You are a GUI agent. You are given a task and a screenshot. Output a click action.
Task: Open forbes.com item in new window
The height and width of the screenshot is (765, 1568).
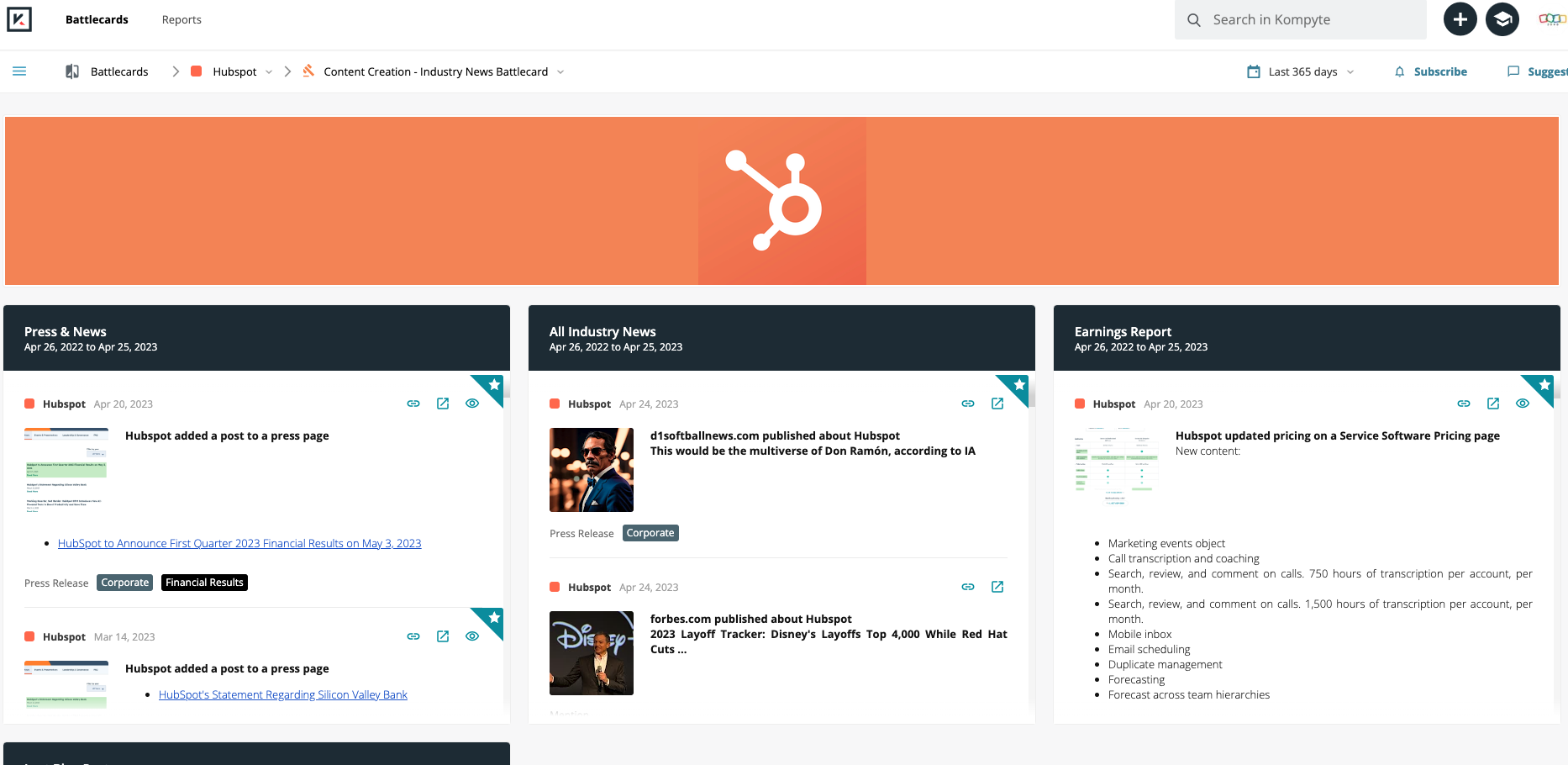[997, 587]
